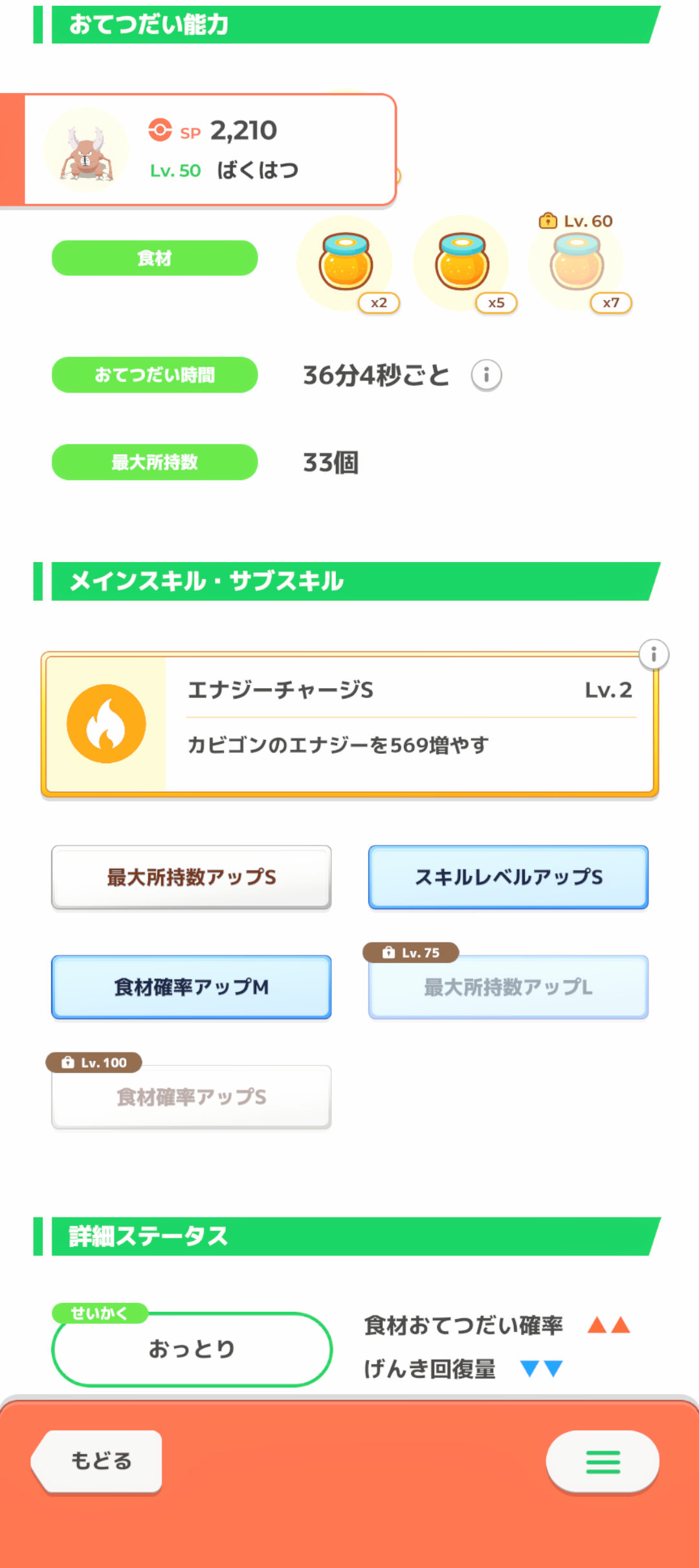Image resolution: width=699 pixels, height=1568 pixels.
Task: Tap the おっとり nature box
Action: [192, 1349]
